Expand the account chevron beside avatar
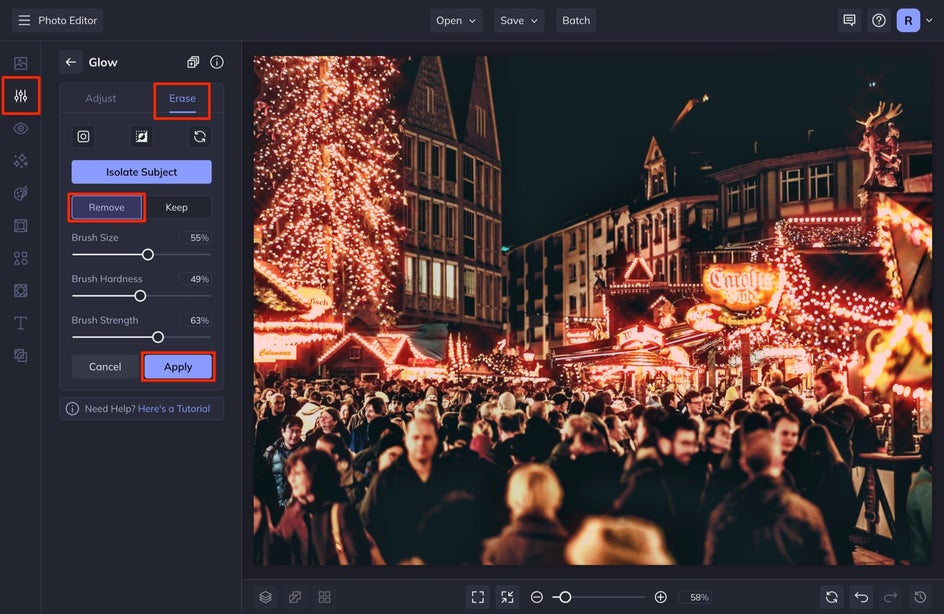The height and width of the screenshot is (614, 944). pos(930,20)
